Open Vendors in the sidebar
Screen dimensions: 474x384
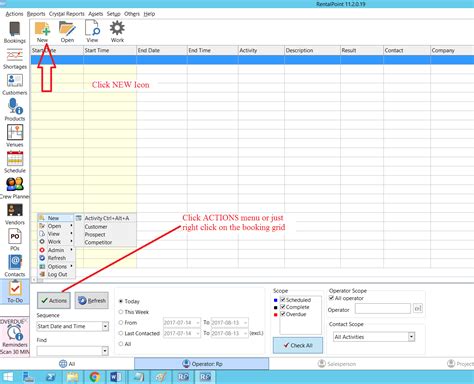coord(15,214)
